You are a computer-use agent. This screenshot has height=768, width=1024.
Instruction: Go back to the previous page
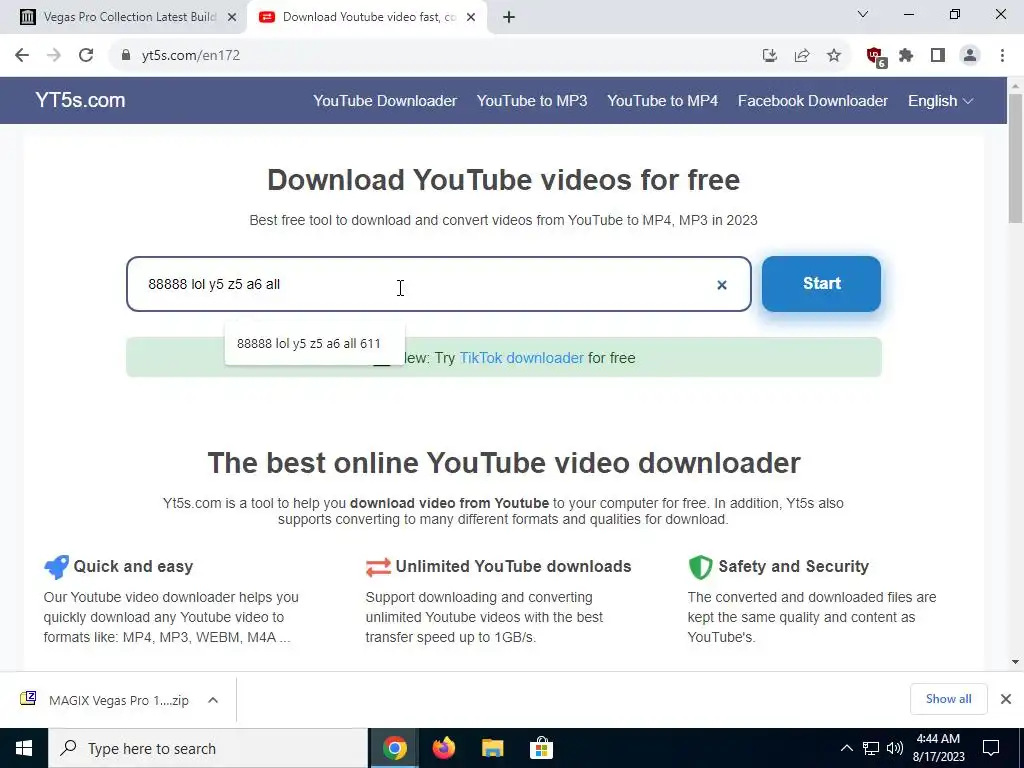[x=22, y=56]
